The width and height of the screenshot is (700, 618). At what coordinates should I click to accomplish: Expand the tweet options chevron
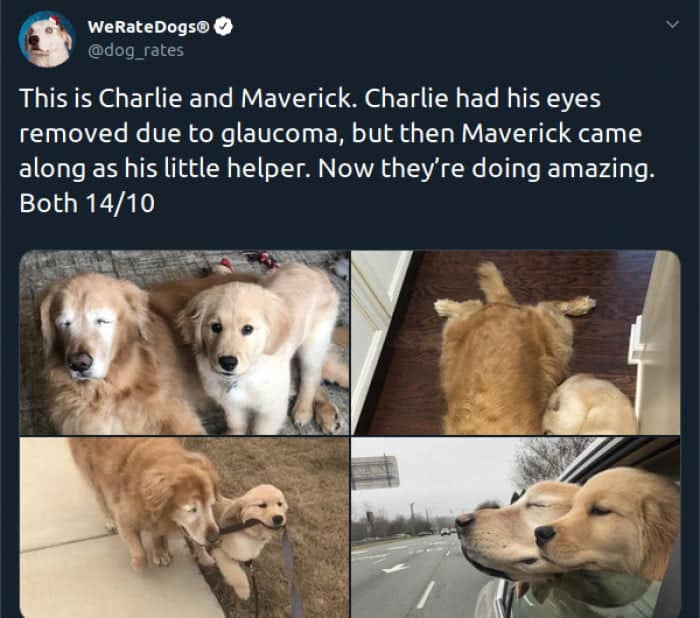pyautogui.click(x=672, y=25)
